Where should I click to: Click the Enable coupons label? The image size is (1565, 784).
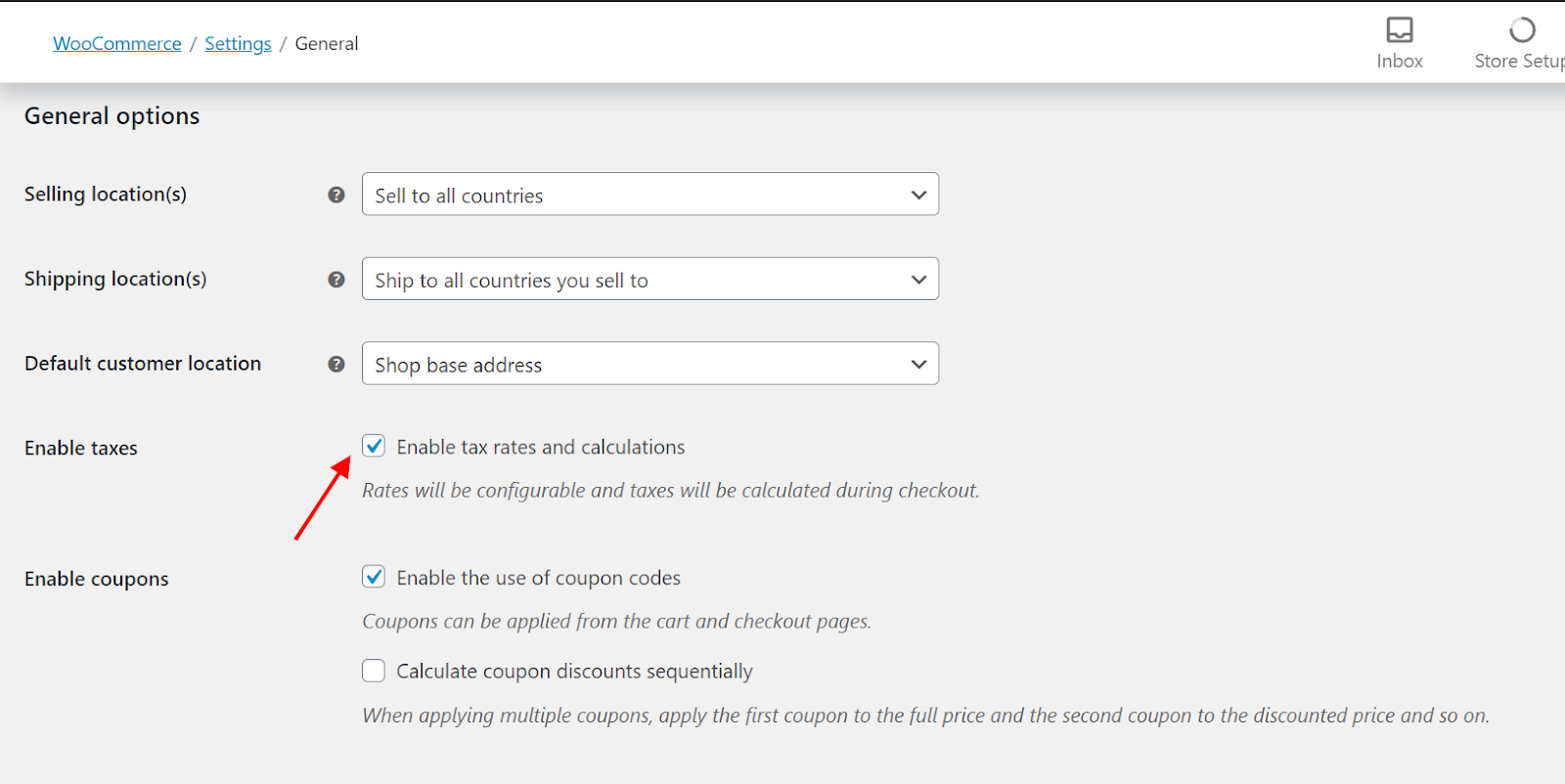click(x=97, y=580)
